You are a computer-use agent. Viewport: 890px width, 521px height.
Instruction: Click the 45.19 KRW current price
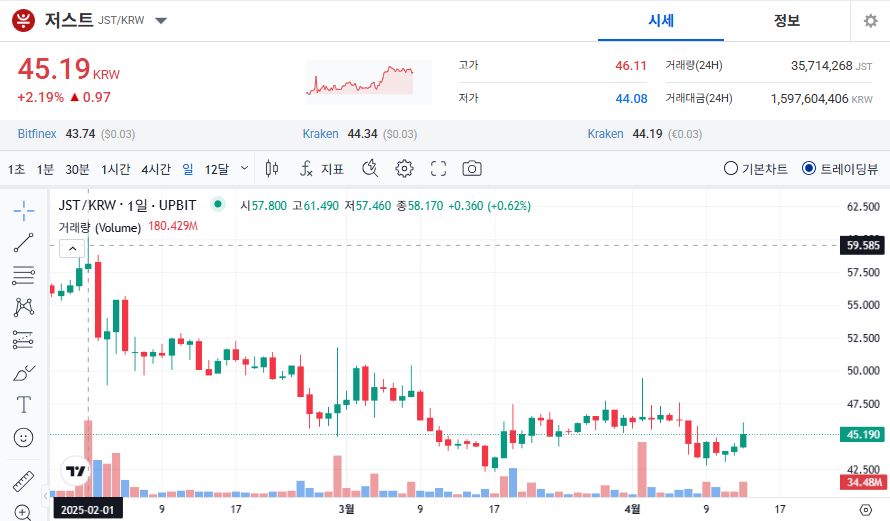[x=69, y=69]
